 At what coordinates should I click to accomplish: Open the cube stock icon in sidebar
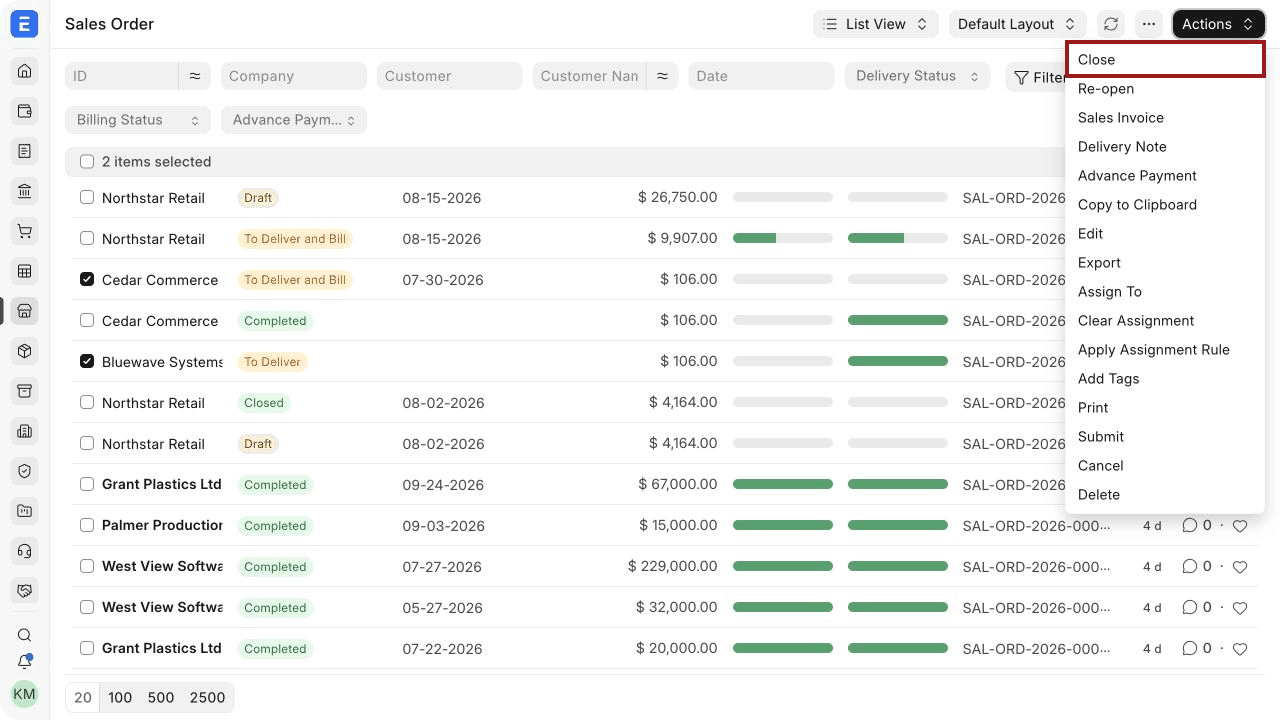(x=25, y=350)
